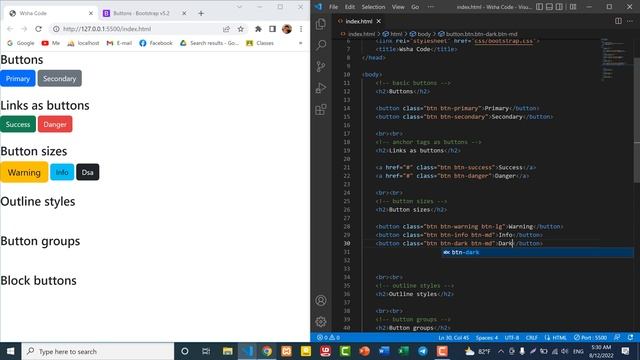Open the Chrome profile avatar
This screenshot has height=360, width=640.
click(287, 29)
